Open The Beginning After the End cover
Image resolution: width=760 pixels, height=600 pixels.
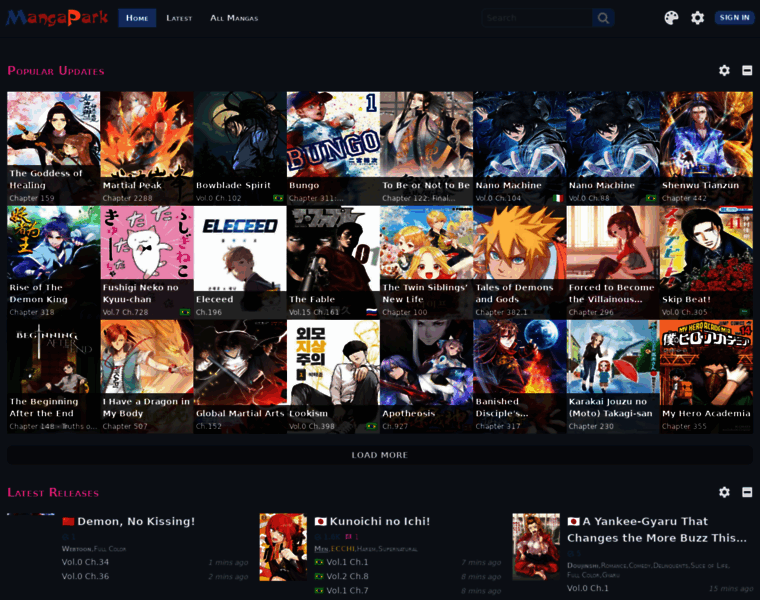pos(54,376)
